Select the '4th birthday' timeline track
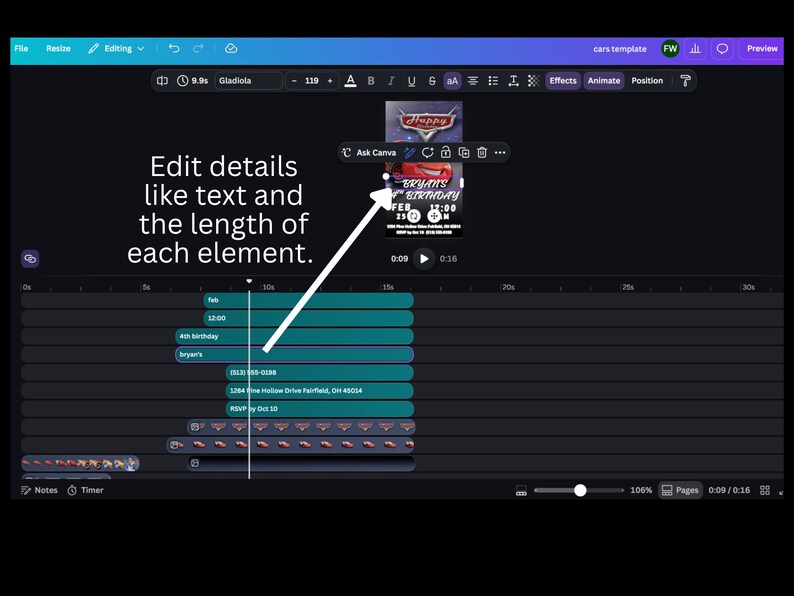The height and width of the screenshot is (596, 794). pos(294,336)
